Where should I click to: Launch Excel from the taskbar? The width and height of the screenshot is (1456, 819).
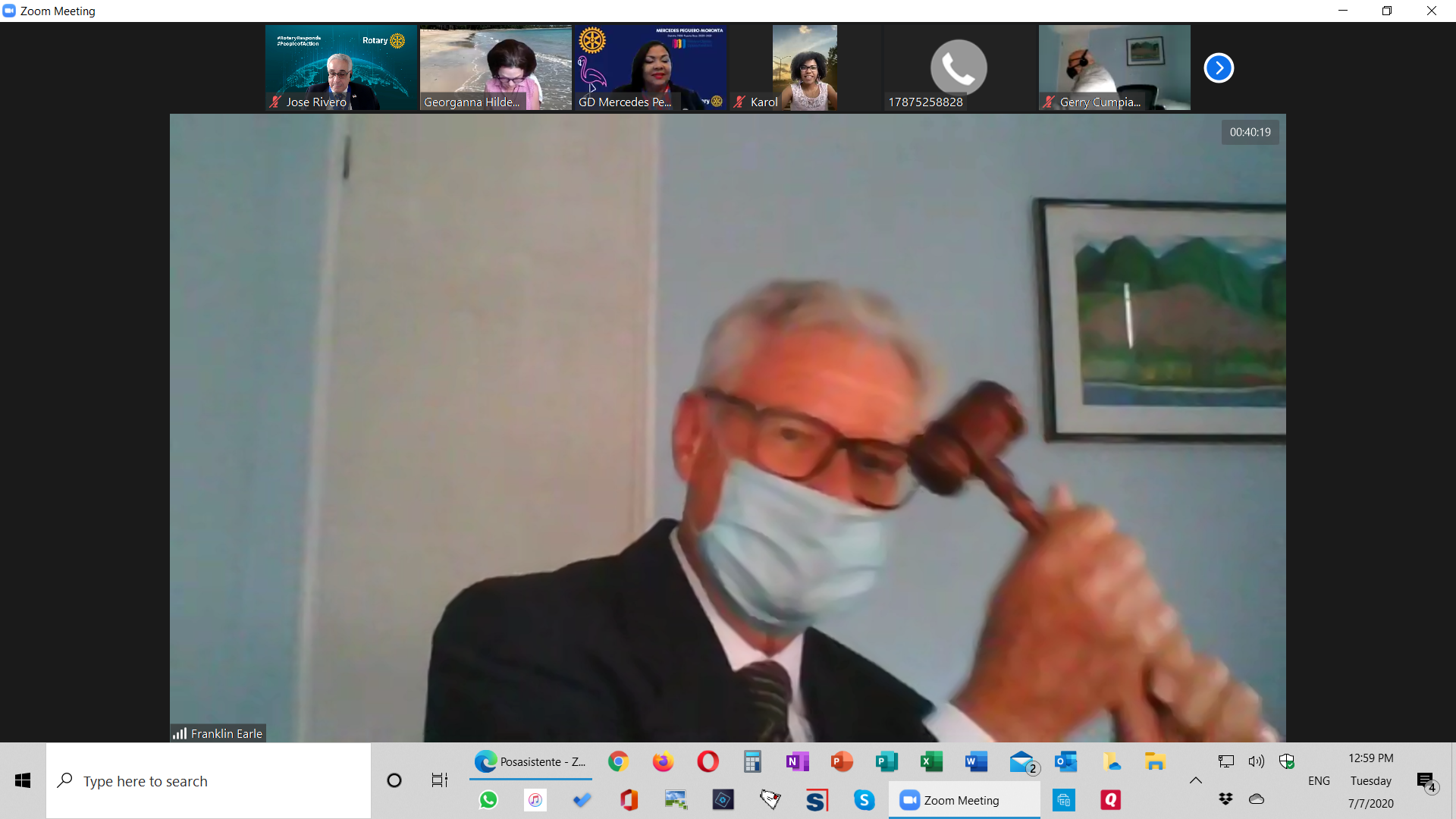(x=931, y=761)
